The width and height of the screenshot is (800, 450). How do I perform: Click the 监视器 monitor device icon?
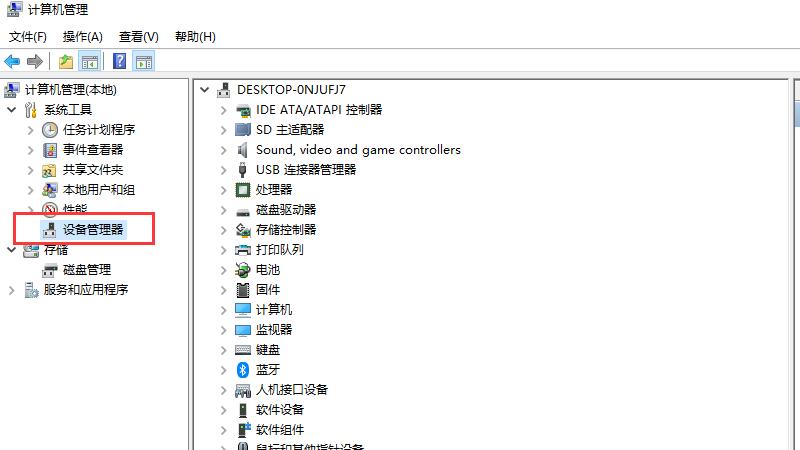click(243, 330)
